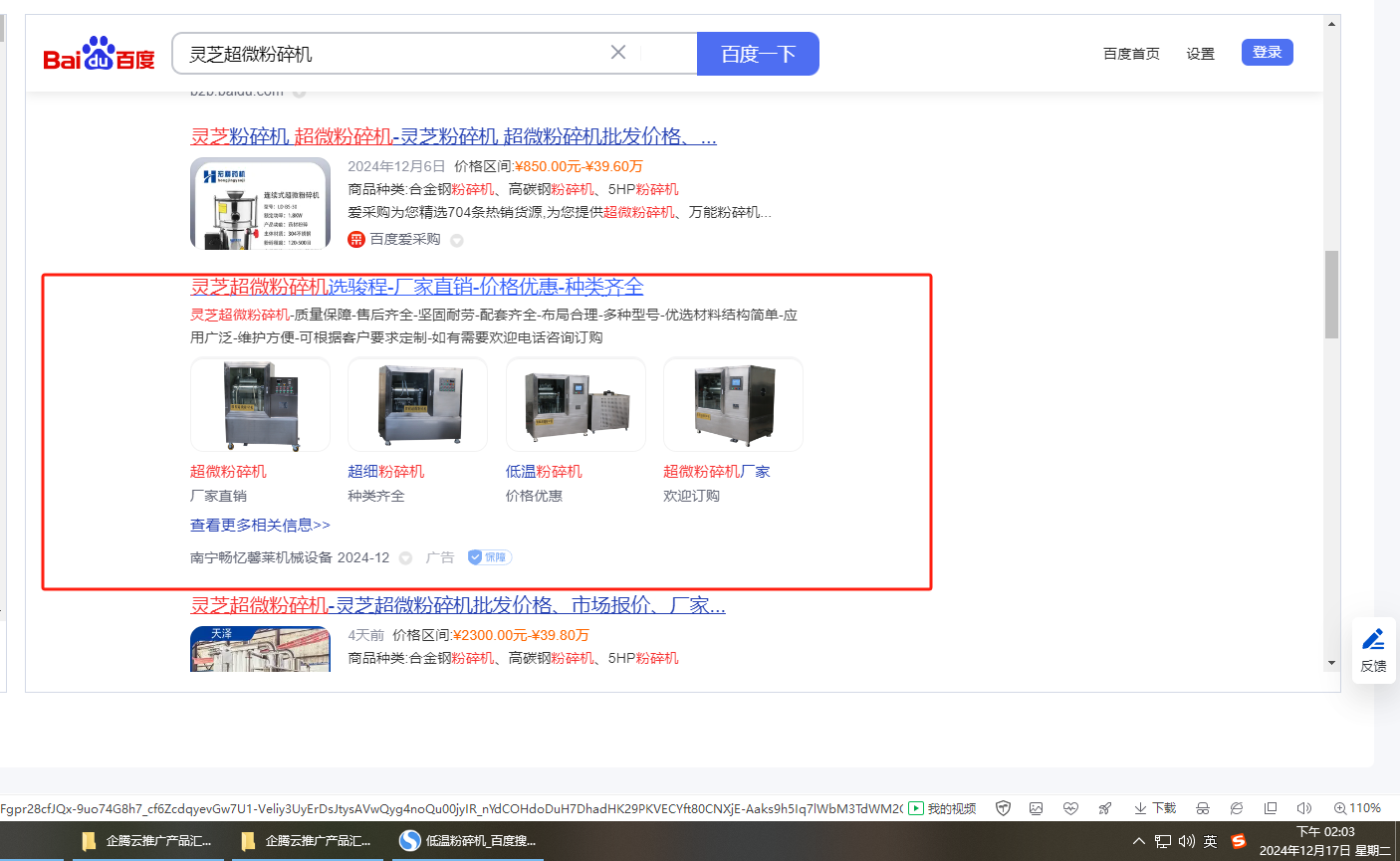Open 设置 in the top bar
This screenshot has height=861, width=1400.
[1200, 54]
